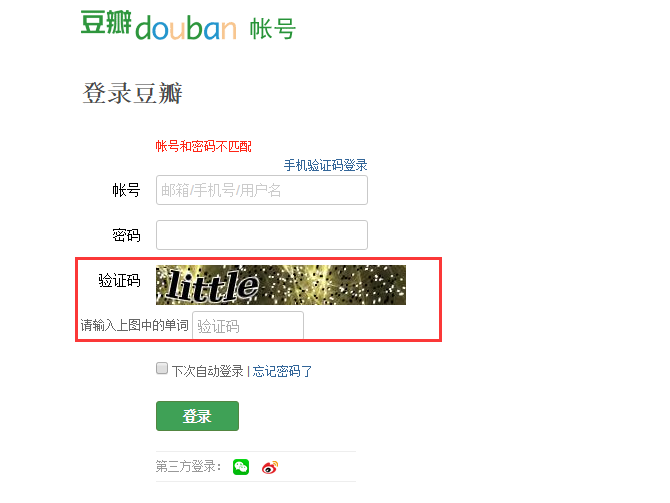Click the green 豆瓣 Chinese logo
Image resolution: width=670 pixels, height=503 pixels.
[106, 22]
